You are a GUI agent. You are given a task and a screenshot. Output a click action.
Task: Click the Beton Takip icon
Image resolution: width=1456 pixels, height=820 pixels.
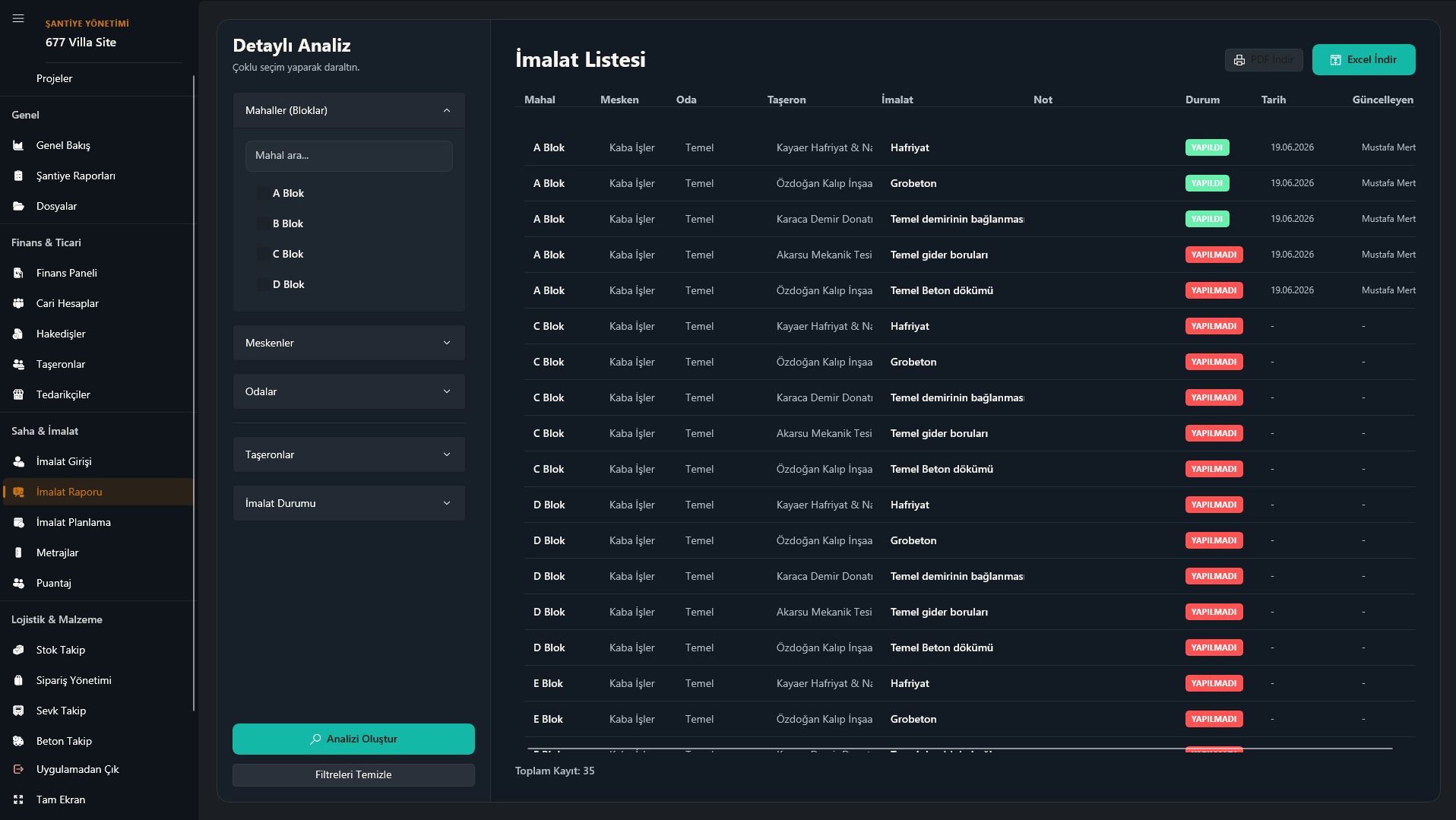click(x=18, y=741)
